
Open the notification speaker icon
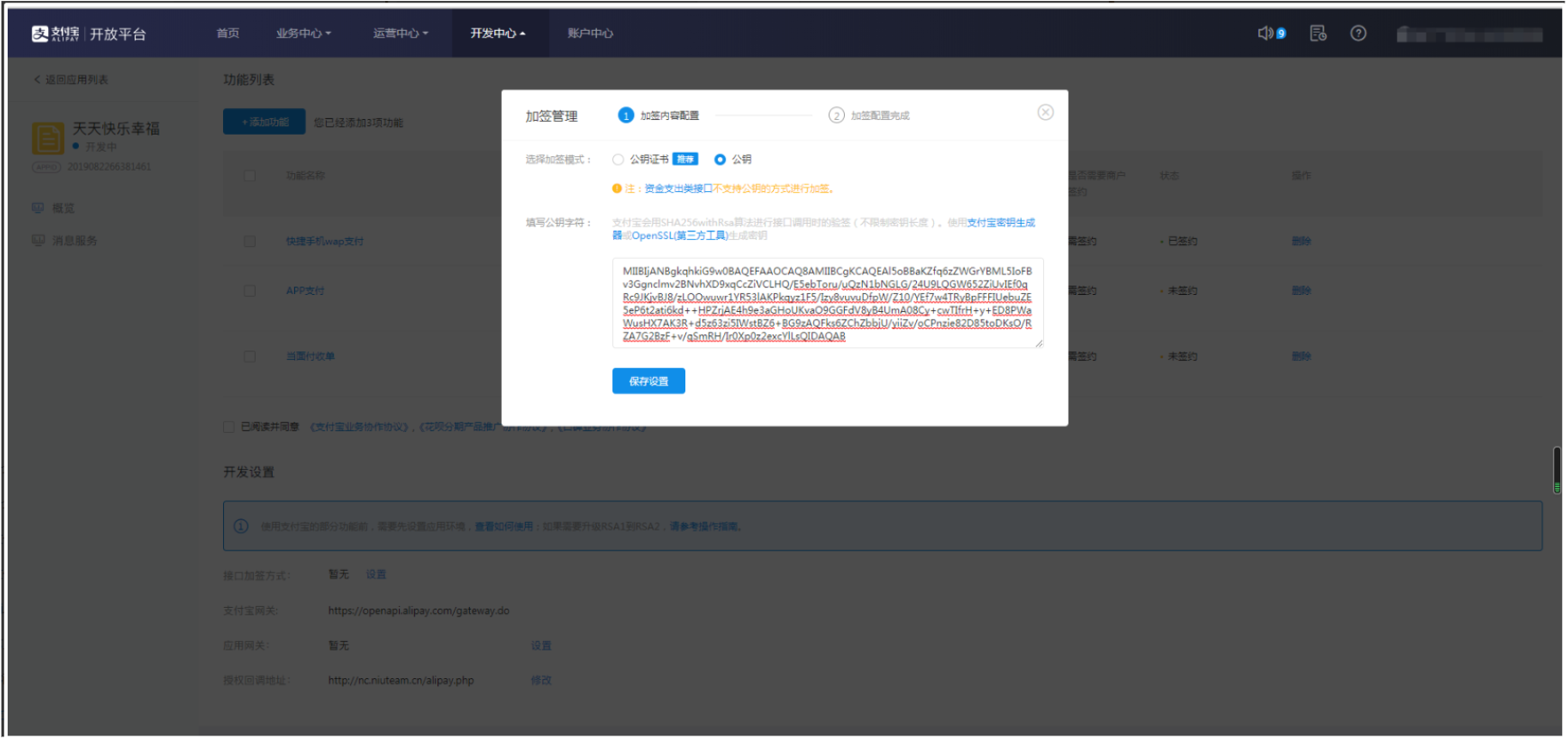(1266, 33)
